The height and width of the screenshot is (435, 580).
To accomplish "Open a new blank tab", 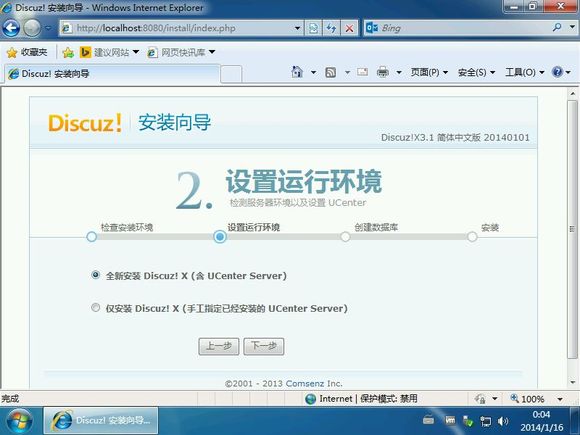I will (x=231, y=74).
